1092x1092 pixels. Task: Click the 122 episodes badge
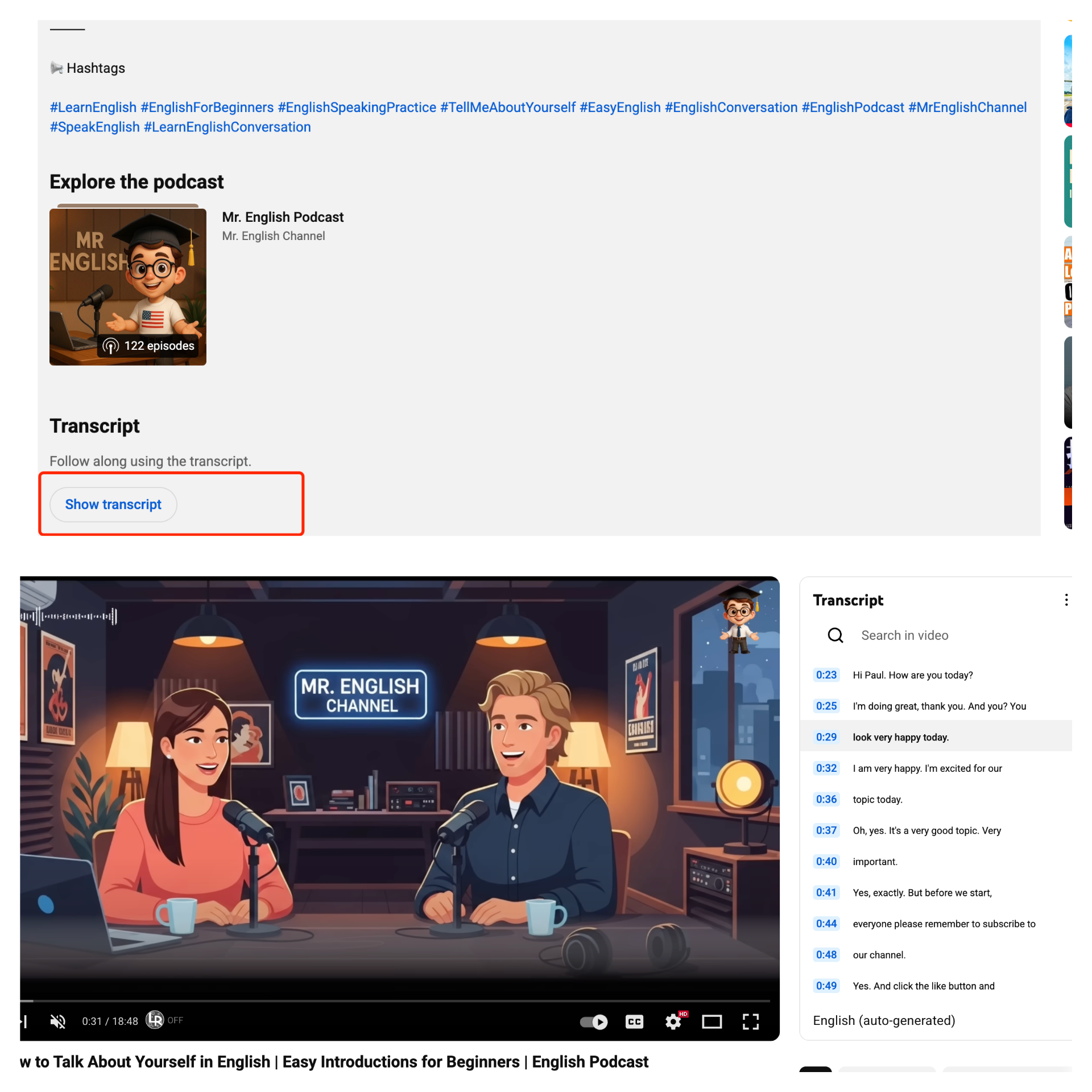(x=149, y=346)
